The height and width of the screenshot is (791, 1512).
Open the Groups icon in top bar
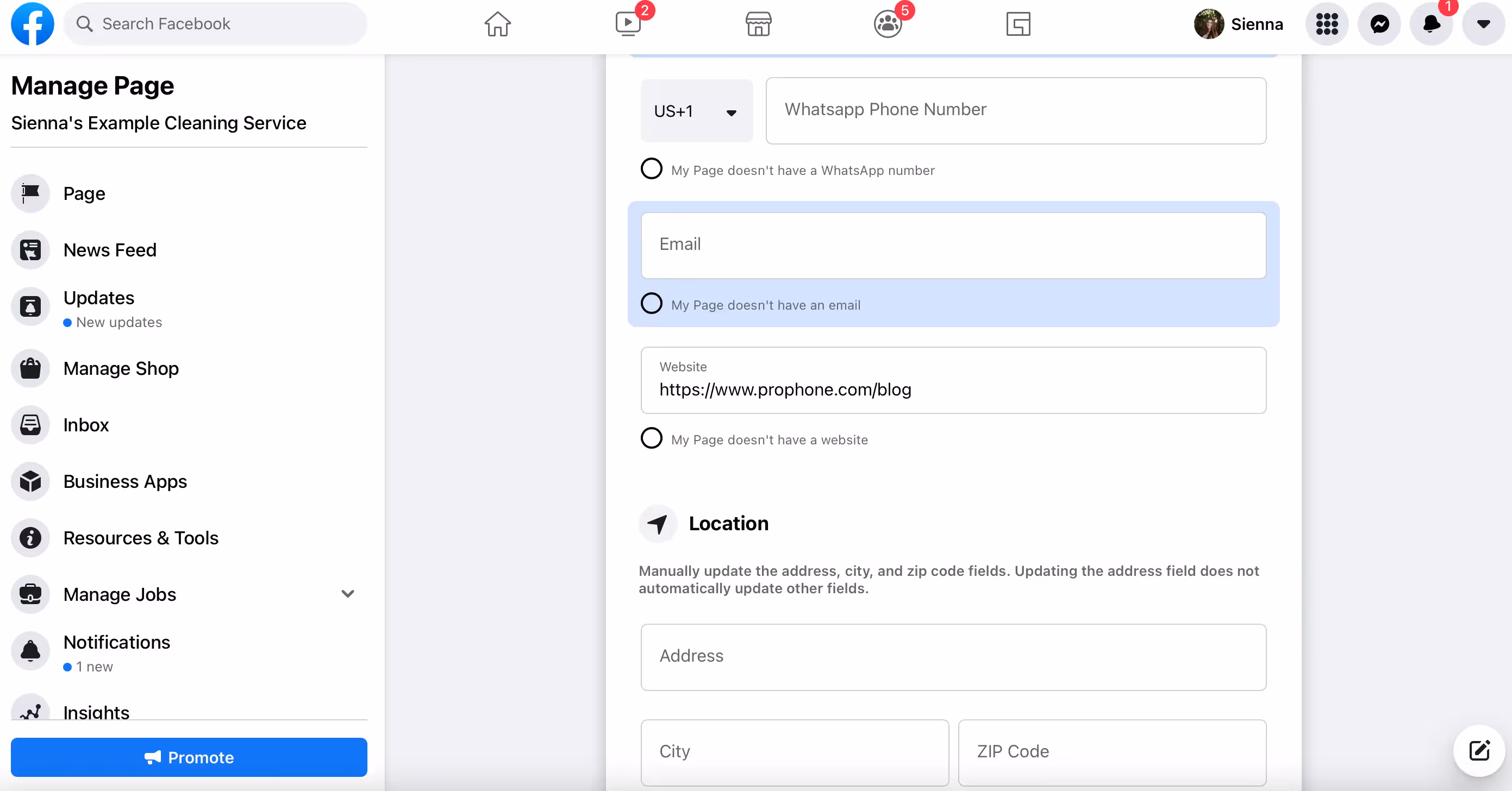click(x=888, y=24)
